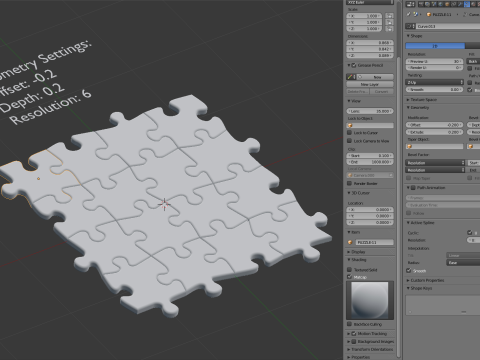Click the object icon in Bevel Object field
This screenshot has height=360, width=480.
pyautogui.click(x=470, y=146)
